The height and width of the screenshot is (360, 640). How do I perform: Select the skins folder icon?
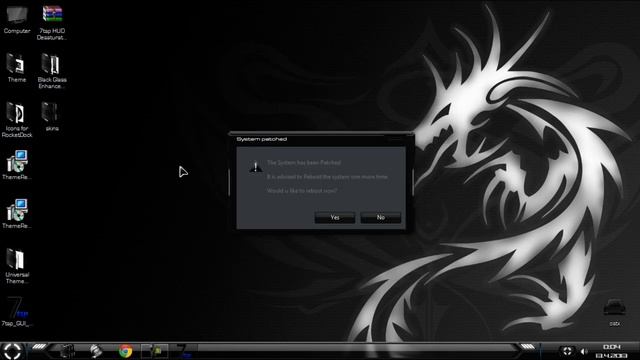[51, 117]
